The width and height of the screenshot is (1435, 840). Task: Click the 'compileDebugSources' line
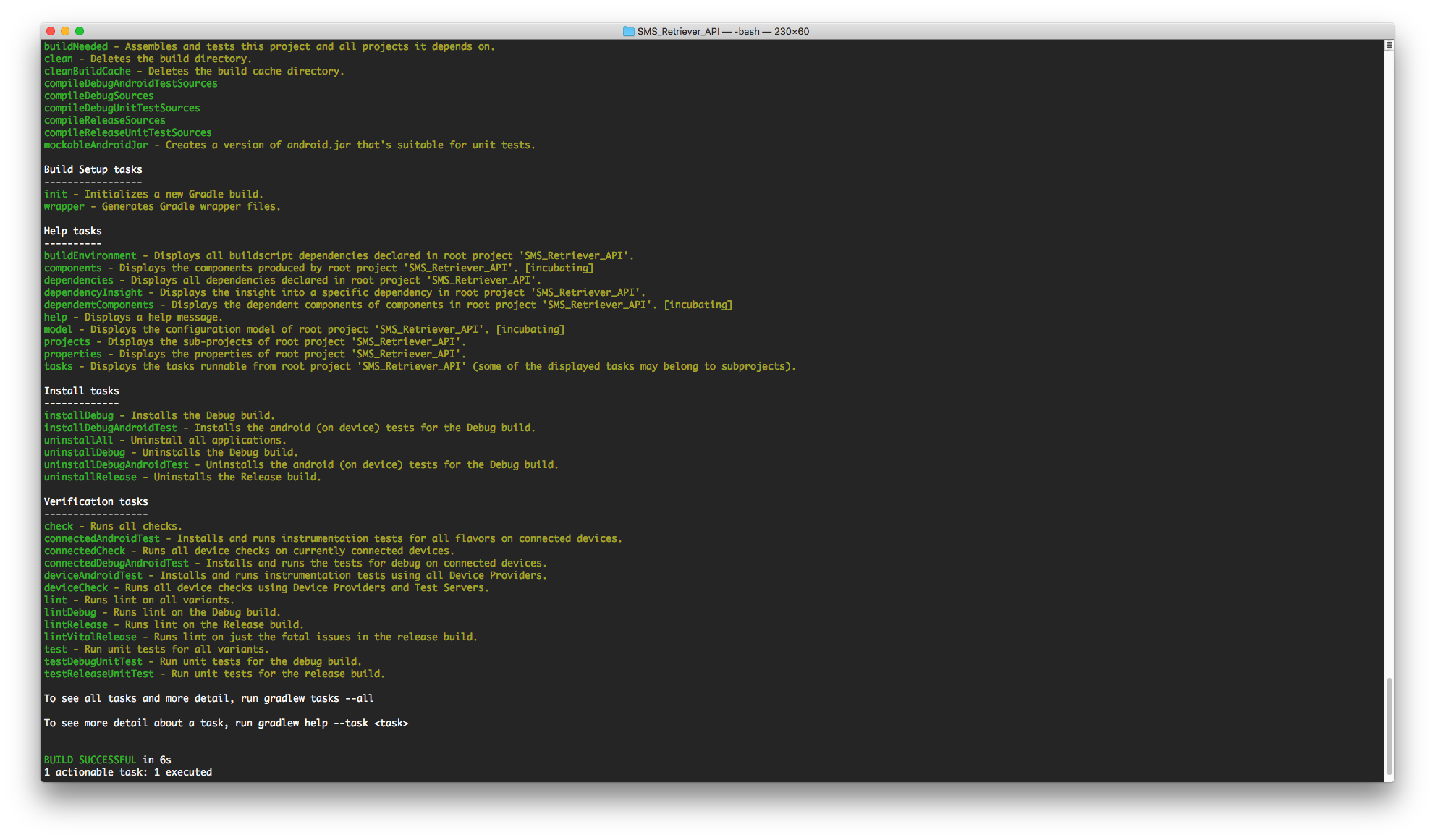click(99, 96)
